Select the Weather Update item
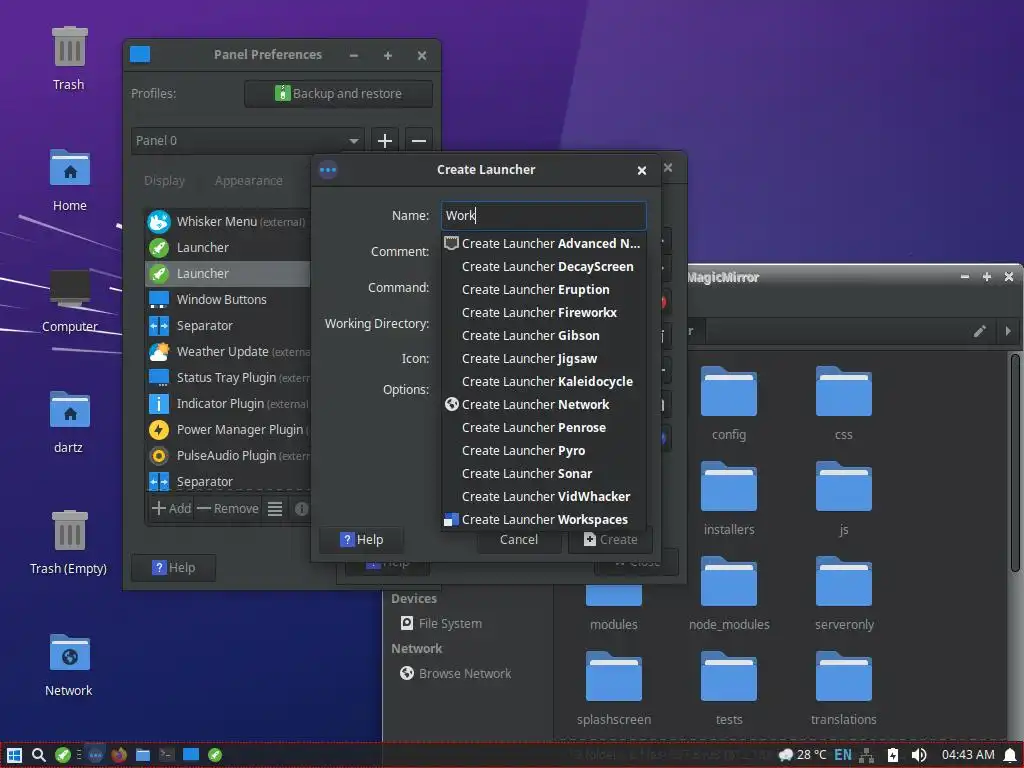Screen dimensions: 1024x768 coord(227,352)
